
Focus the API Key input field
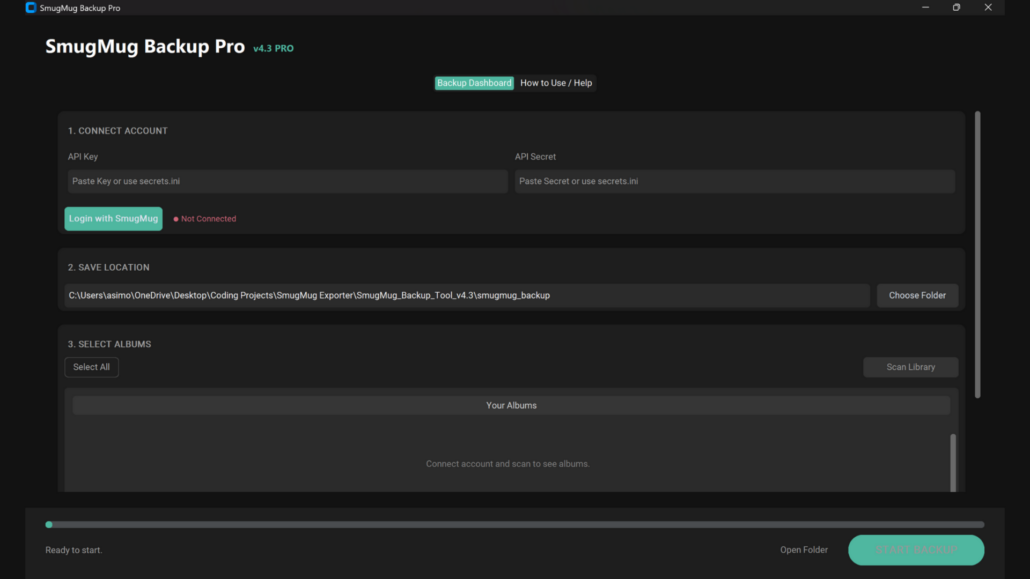286,181
